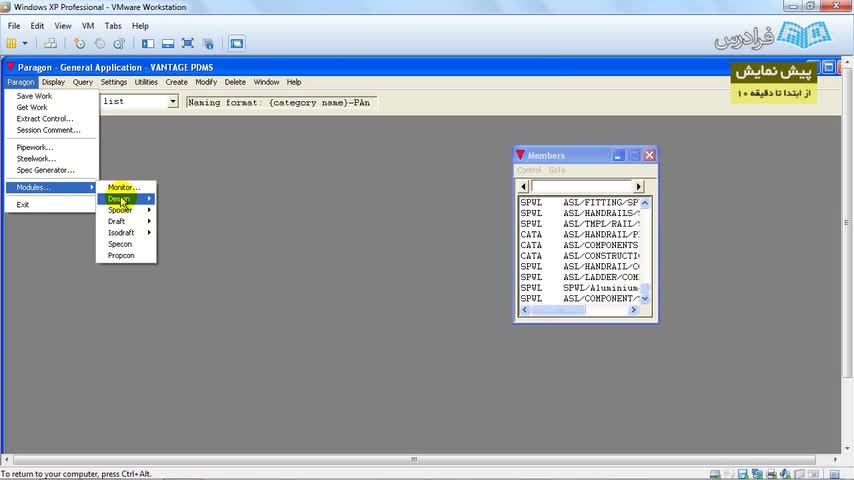Open VMware Help menu
Image resolution: width=854 pixels, height=480 pixels.
tap(140, 26)
